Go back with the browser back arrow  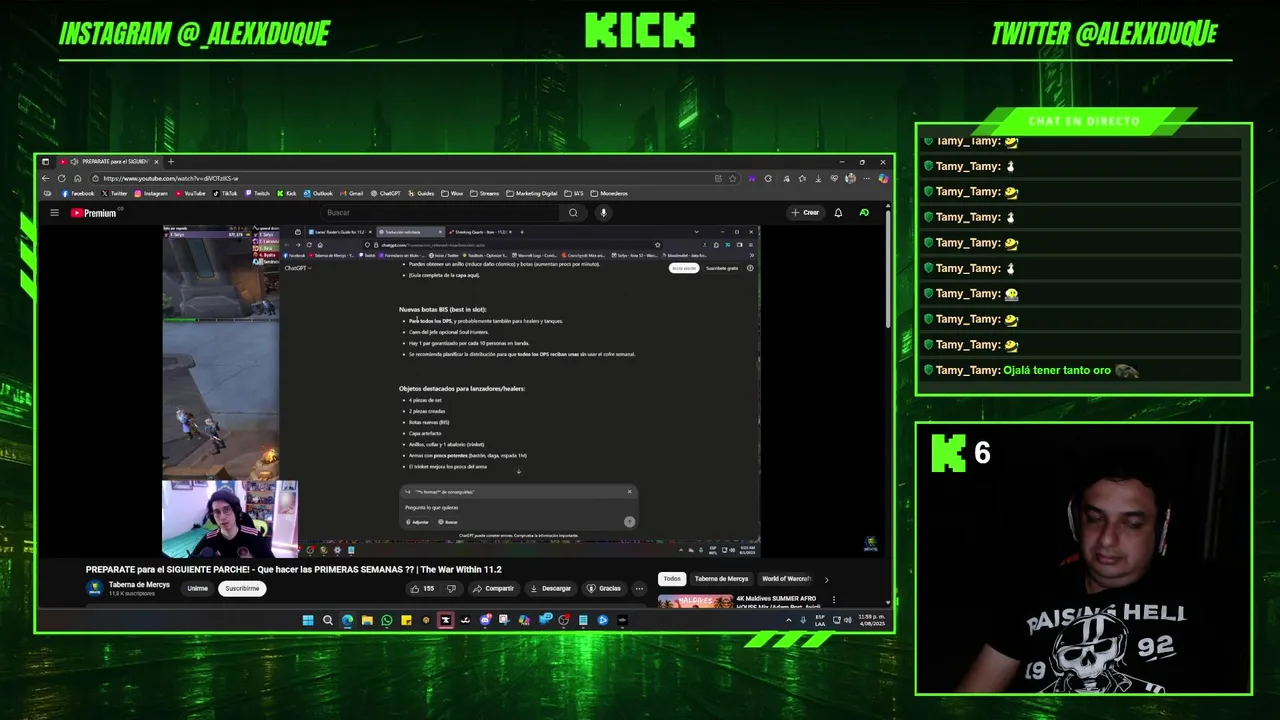point(46,178)
